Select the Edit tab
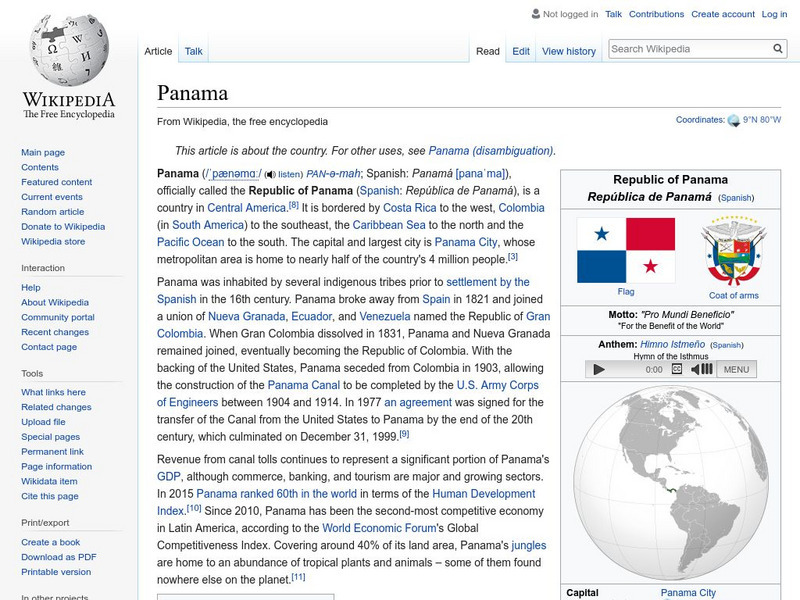Screen dimensions: 800x600 pos(521,51)
